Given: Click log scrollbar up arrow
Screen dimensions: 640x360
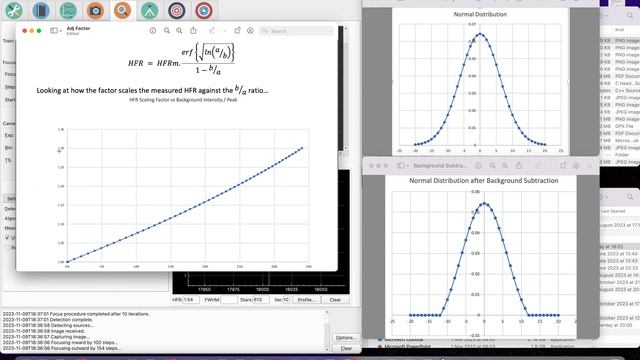Looking at the screenshot, I should pyautogui.click(x=327, y=312).
